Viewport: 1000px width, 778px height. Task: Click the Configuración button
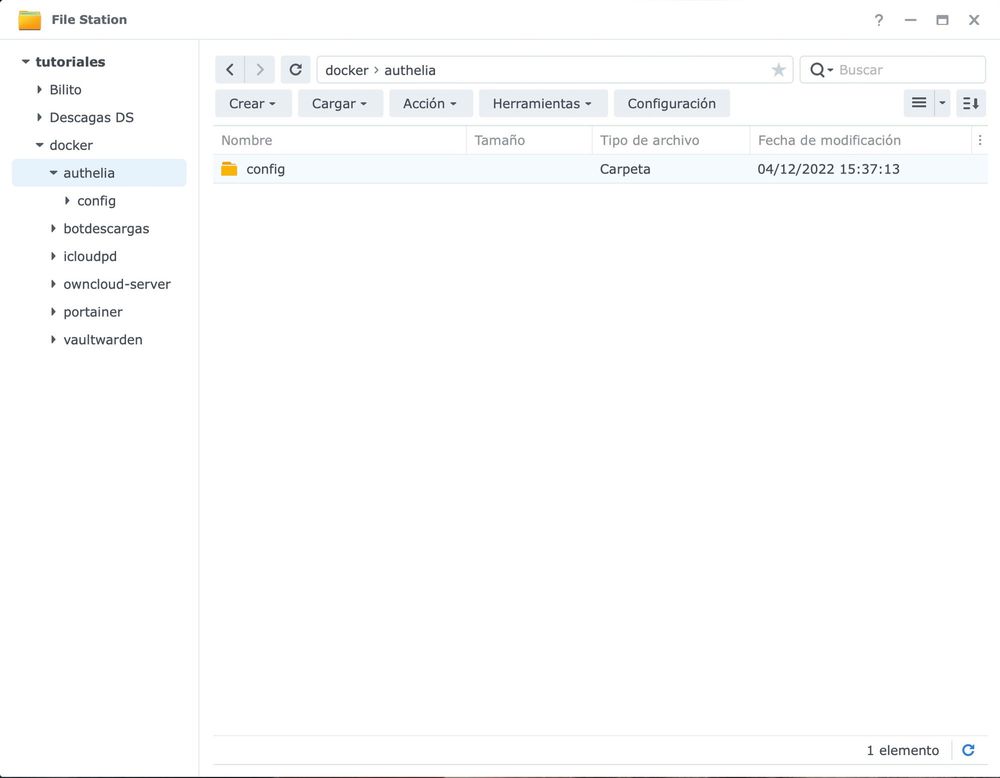coord(671,102)
